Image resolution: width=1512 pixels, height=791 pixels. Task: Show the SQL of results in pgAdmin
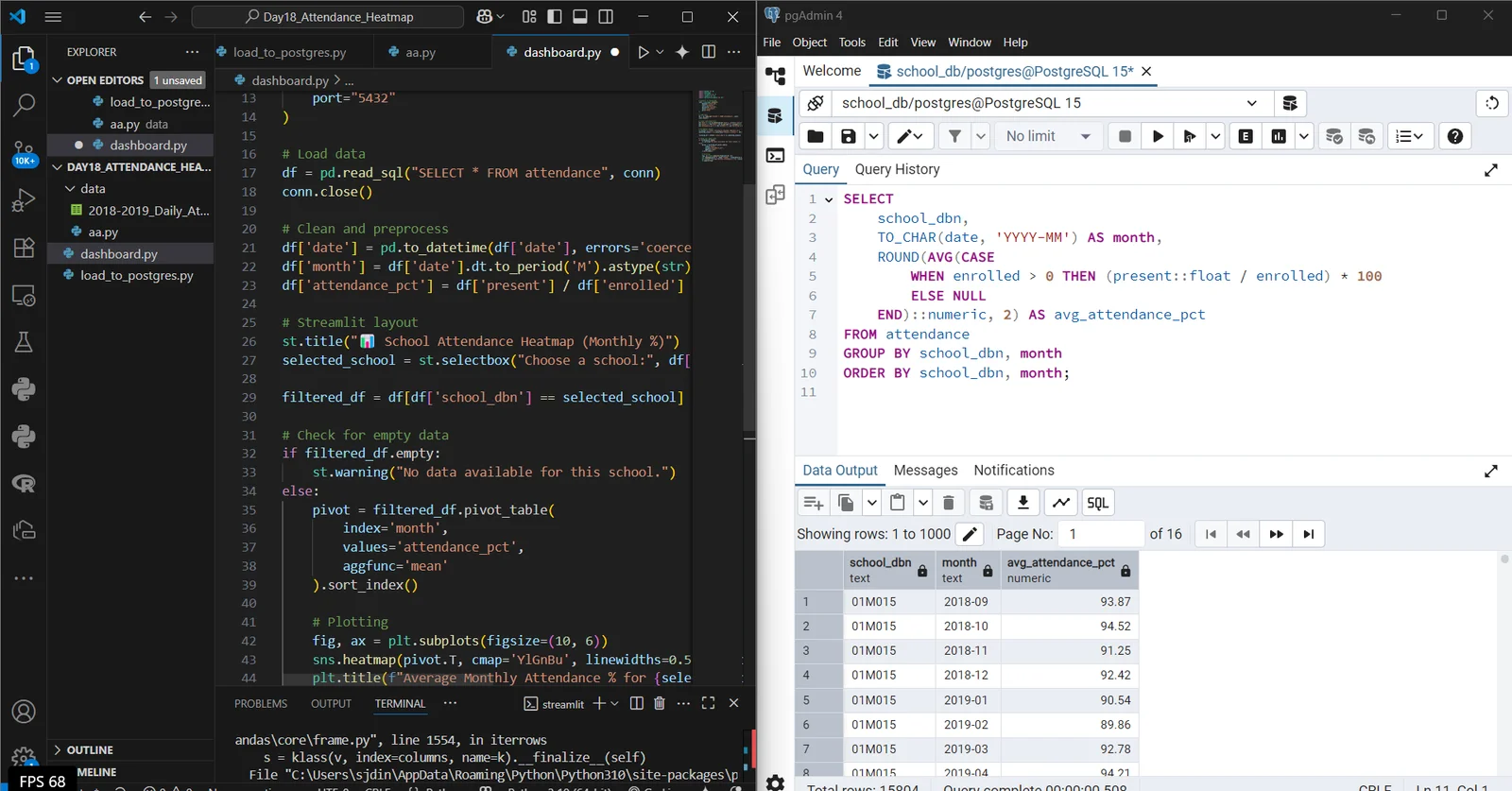[x=1097, y=503]
